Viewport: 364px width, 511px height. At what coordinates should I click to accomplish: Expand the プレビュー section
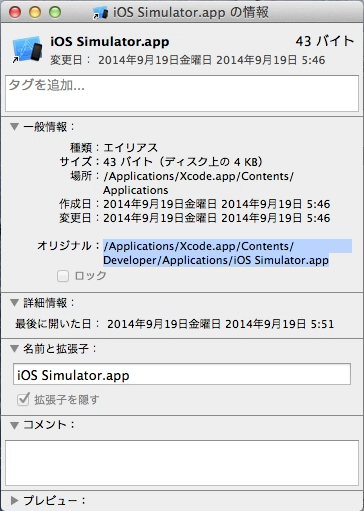coord(14,500)
